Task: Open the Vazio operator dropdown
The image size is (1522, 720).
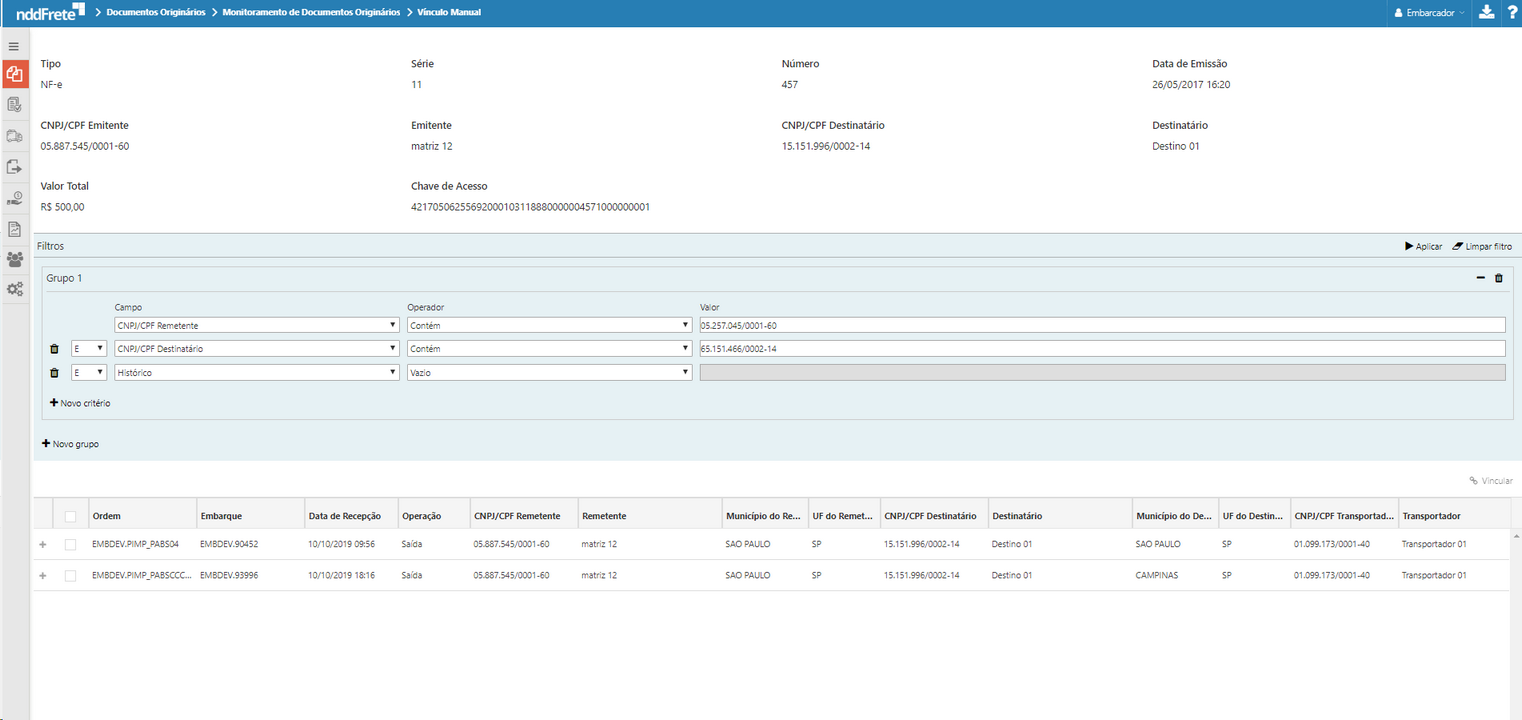Action: [549, 372]
